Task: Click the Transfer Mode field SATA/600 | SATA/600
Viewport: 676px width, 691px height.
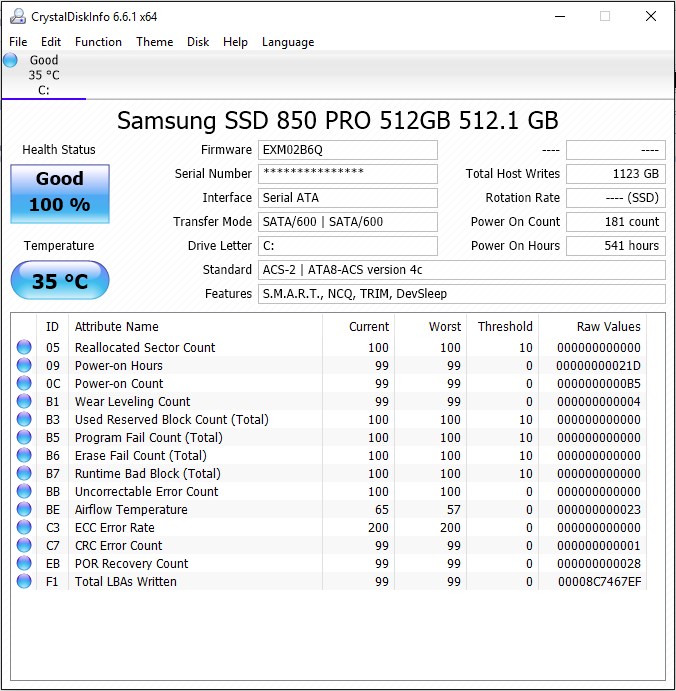Action: click(x=348, y=222)
